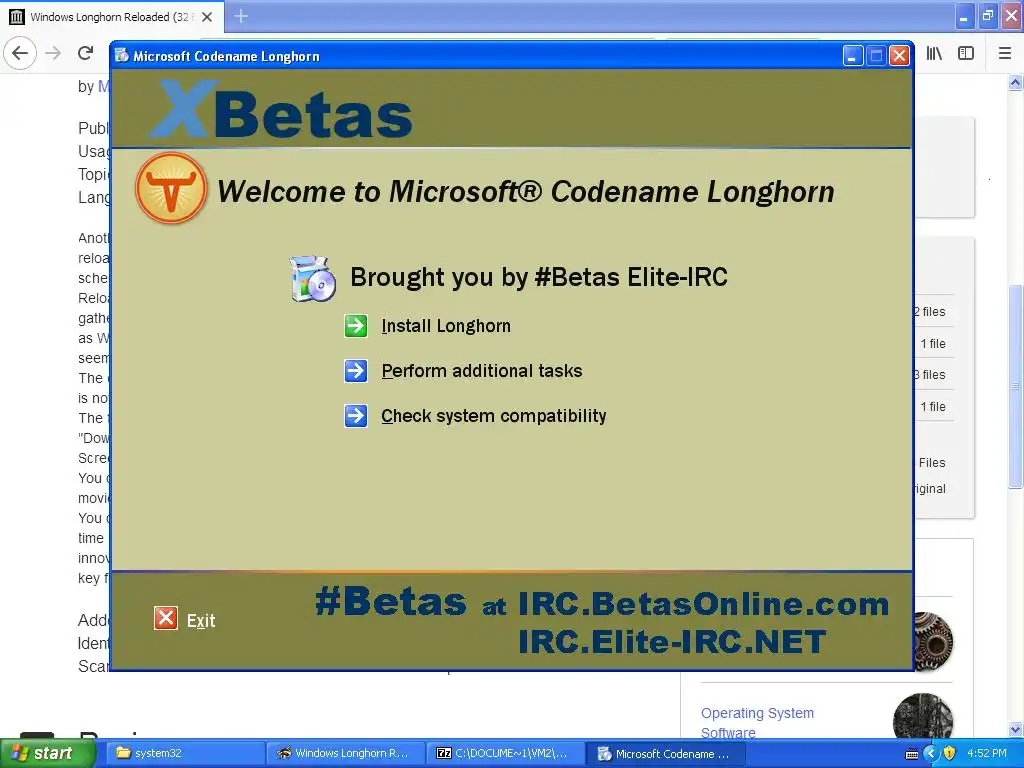Click the browser back arrow button

pyautogui.click(x=20, y=53)
